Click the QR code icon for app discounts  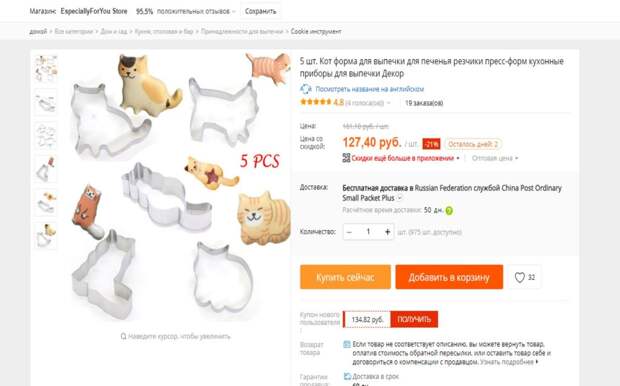(346, 158)
